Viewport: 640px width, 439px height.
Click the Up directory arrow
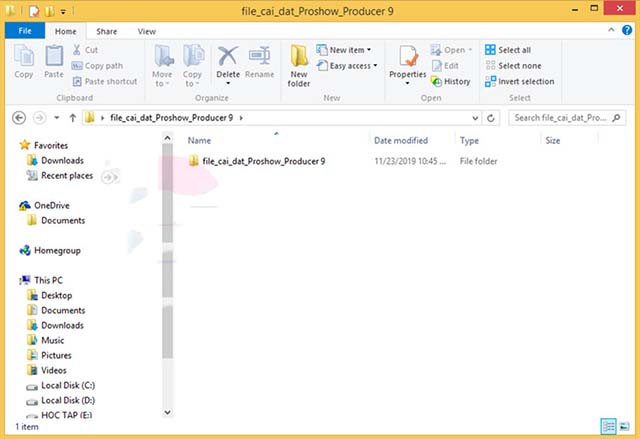pos(73,118)
